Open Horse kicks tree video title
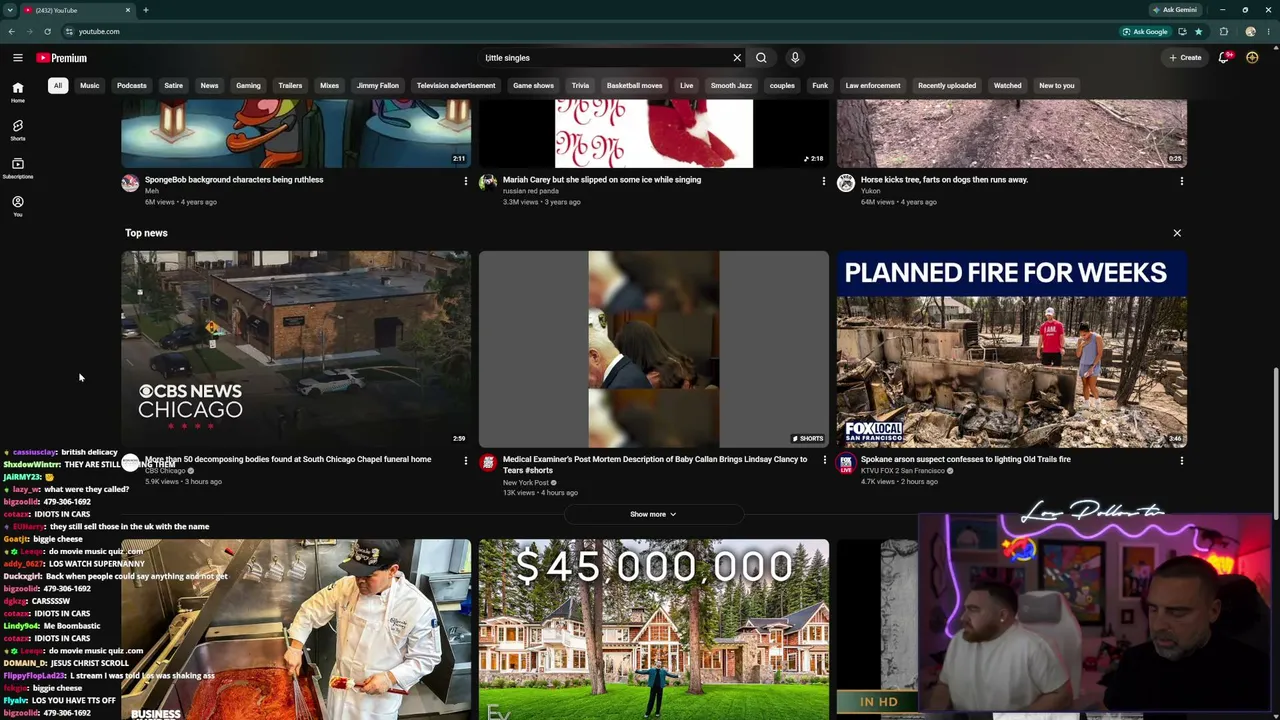This screenshot has width=1280, height=720. [x=944, y=180]
